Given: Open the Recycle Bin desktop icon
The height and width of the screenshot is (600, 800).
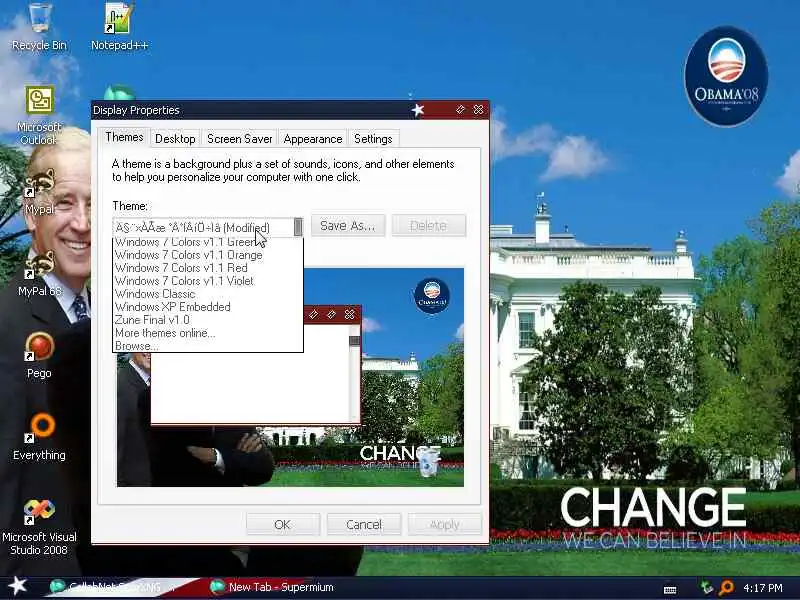Looking at the screenshot, I should (39, 27).
